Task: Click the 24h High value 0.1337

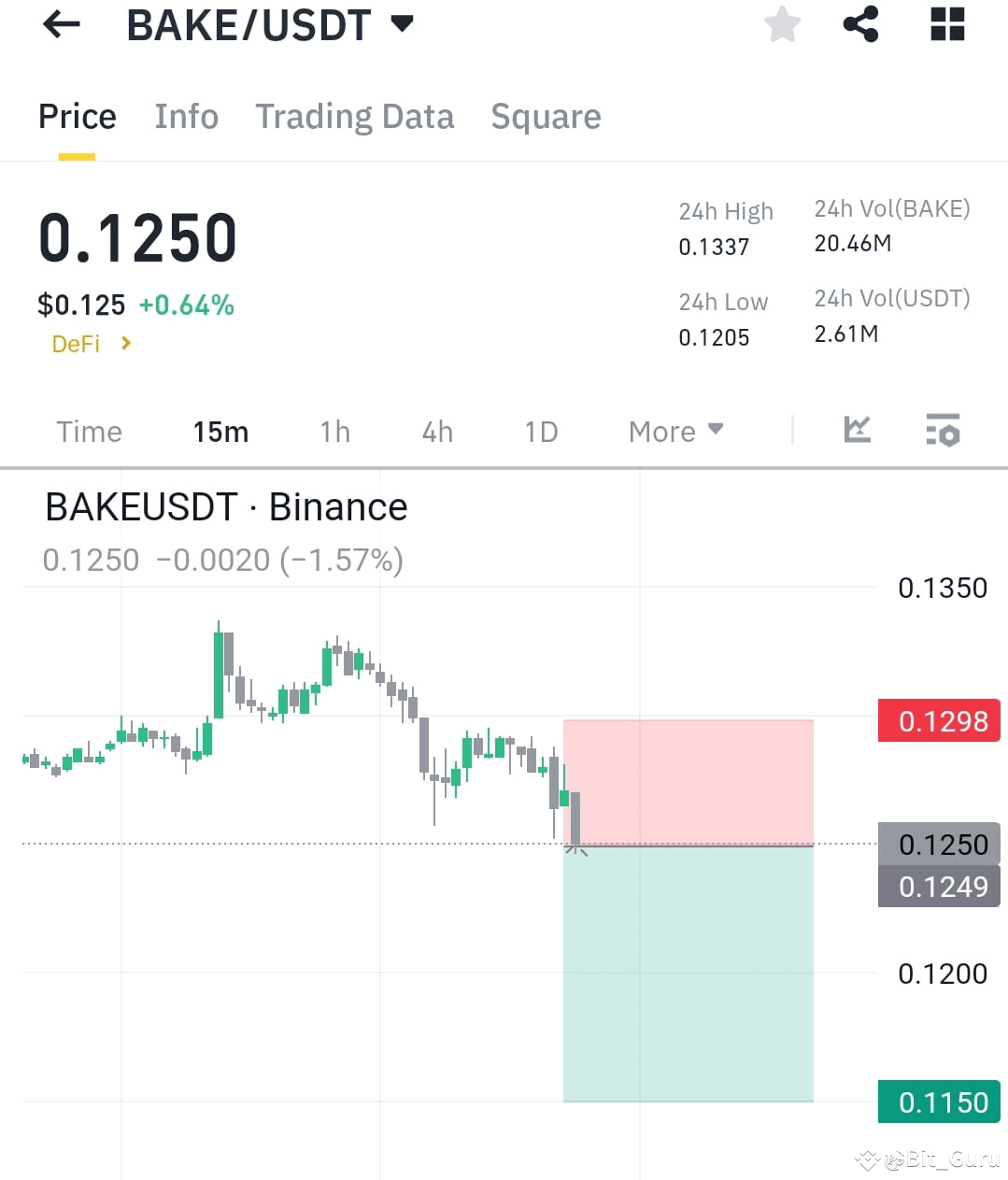Action: (713, 246)
